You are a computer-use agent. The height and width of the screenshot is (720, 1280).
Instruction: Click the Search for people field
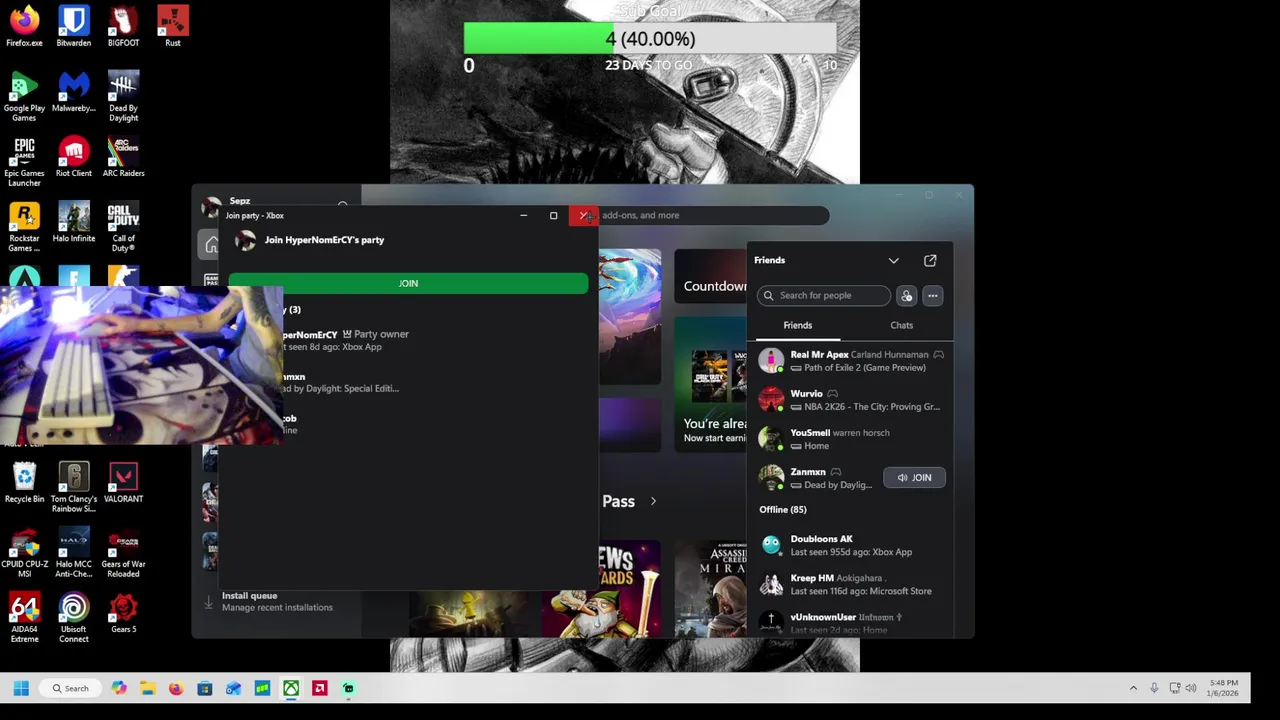coord(824,295)
